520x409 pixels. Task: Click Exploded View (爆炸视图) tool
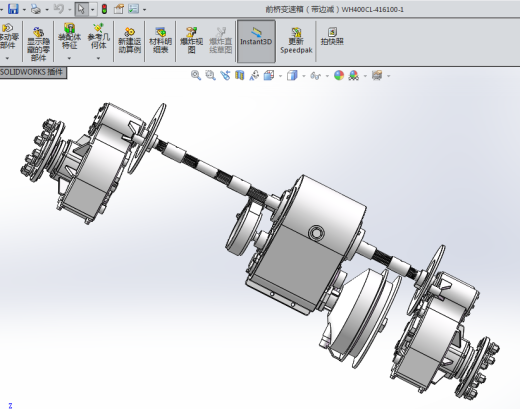(x=191, y=41)
